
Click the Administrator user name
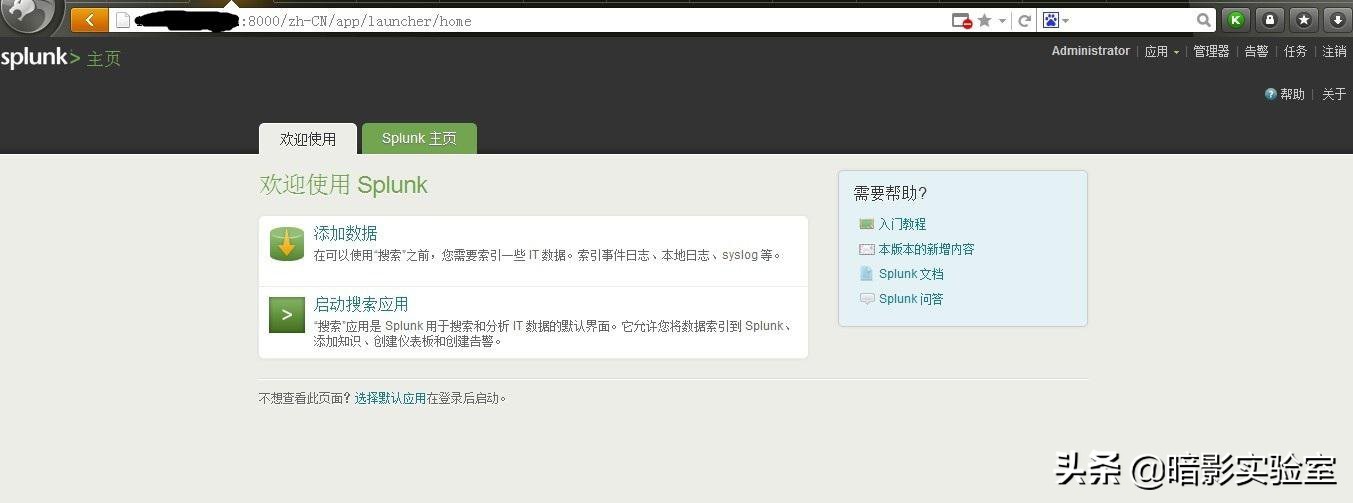1090,51
